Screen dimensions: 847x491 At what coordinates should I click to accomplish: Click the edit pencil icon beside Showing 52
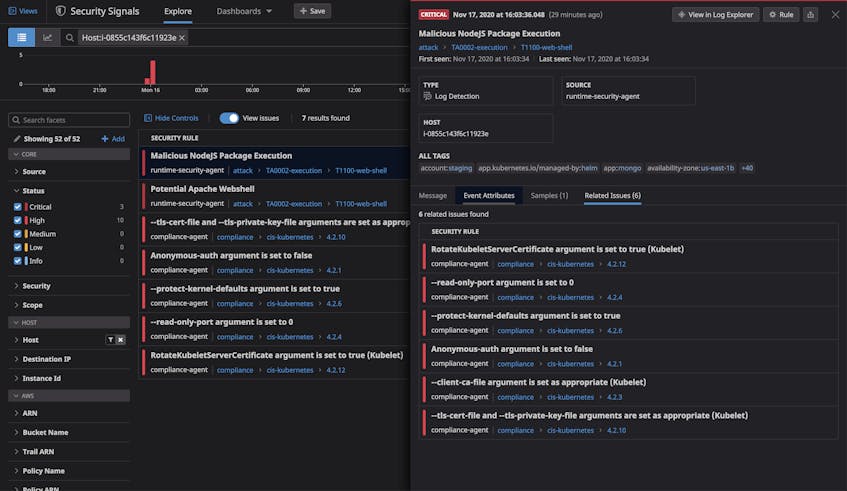tap(17, 139)
